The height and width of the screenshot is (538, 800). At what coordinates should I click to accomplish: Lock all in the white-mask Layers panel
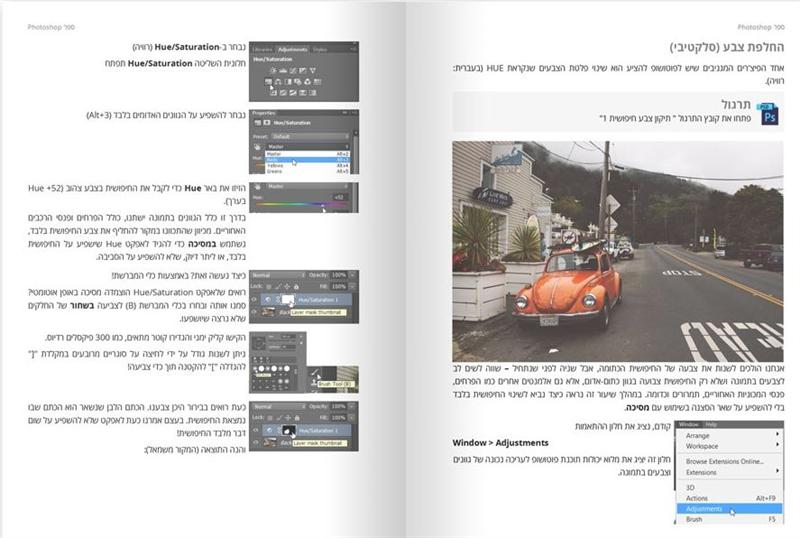pyautogui.click(x=296, y=287)
